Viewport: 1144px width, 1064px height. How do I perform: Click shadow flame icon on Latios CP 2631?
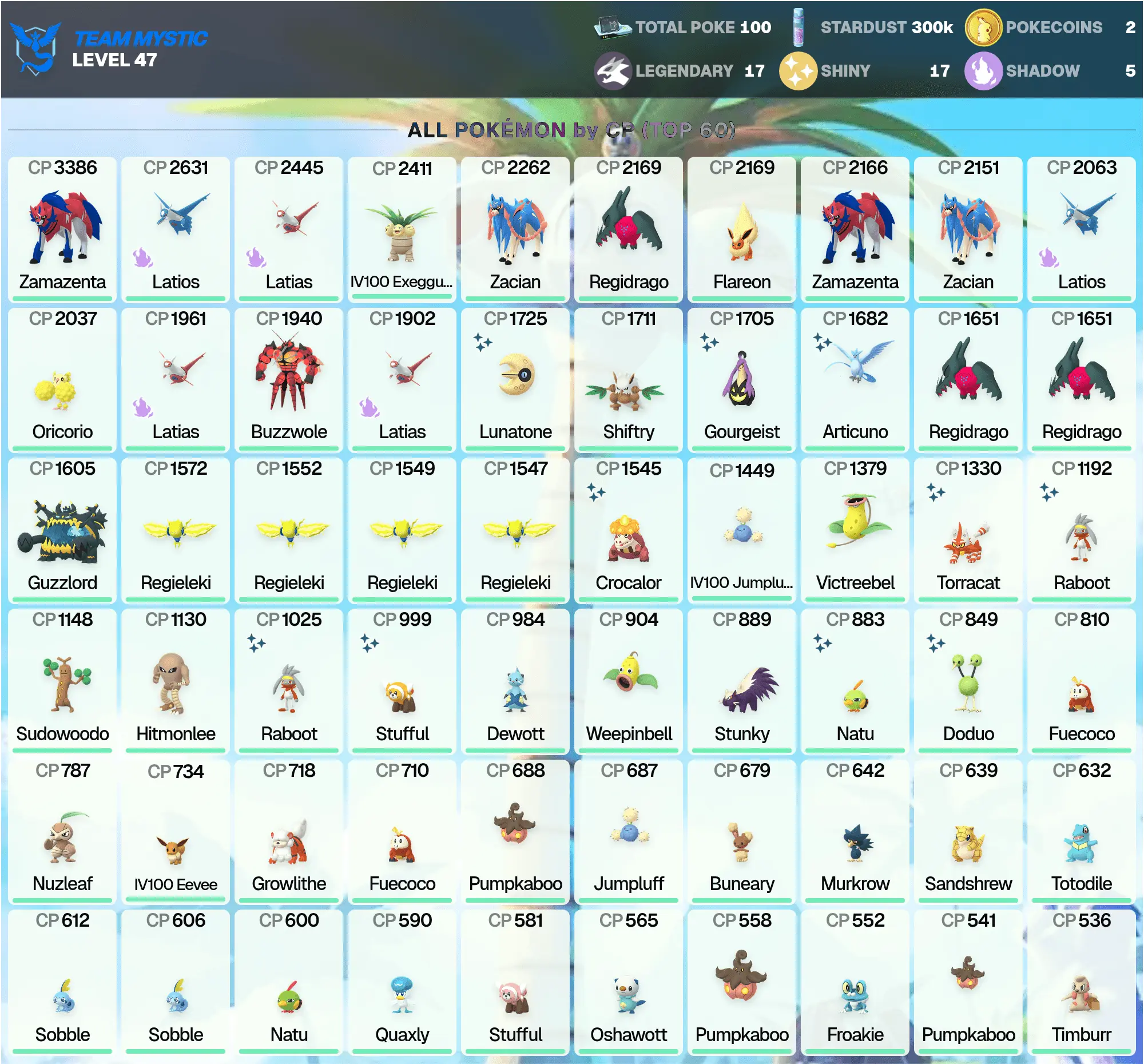pos(142,257)
